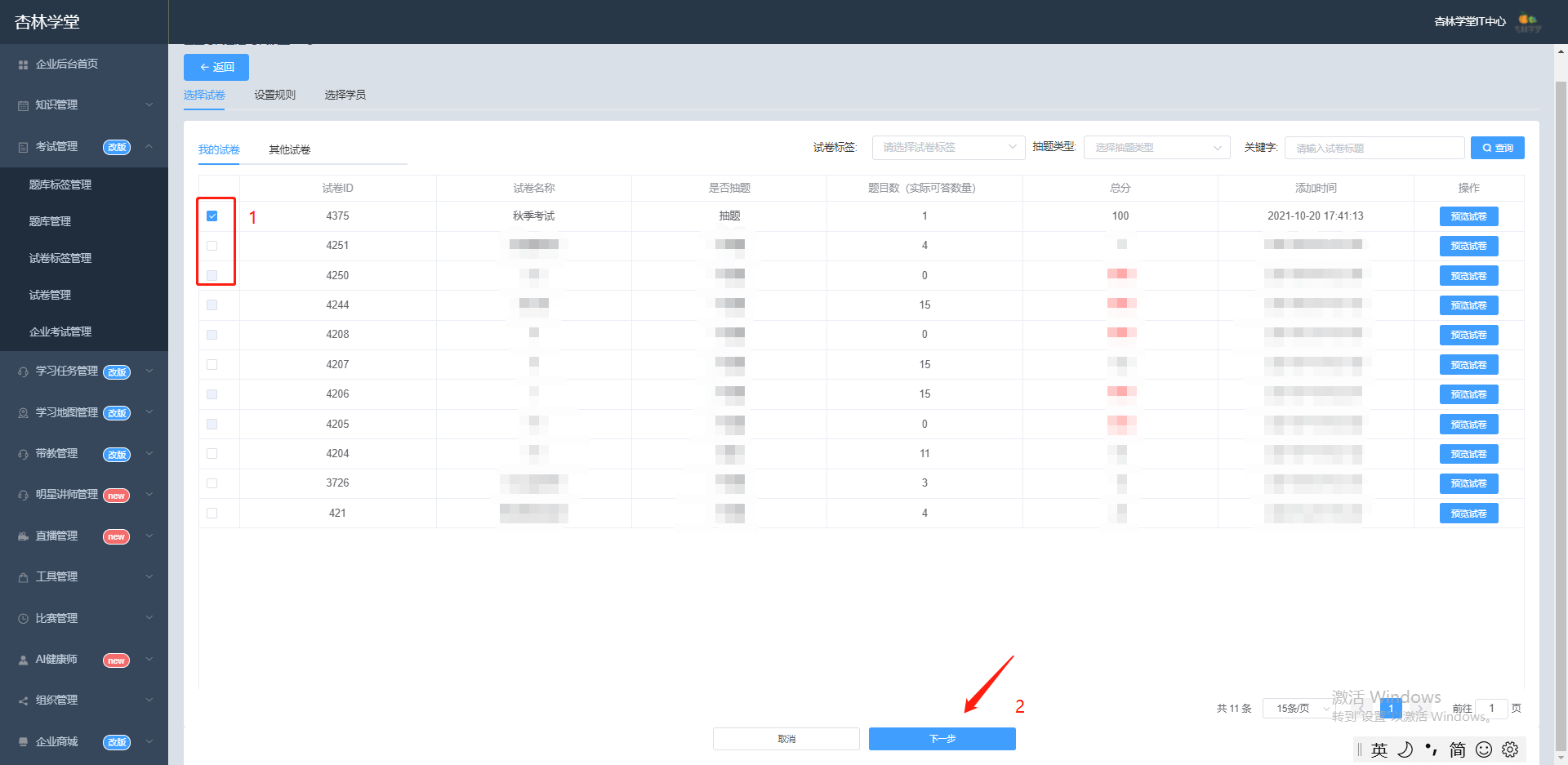Click the IME emoji smiley icon
1568x765 pixels.
1484,749
